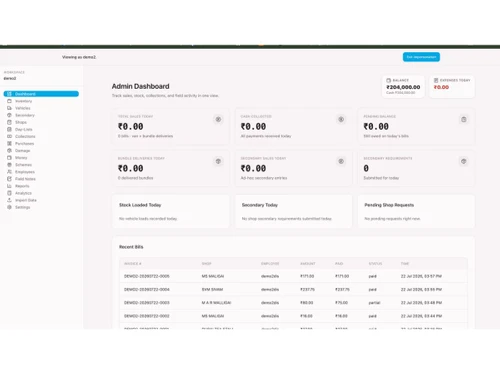The height and width of the screenshot is (375, 500).
Task: Click the Secondary Today card heading
Action: pos(260,205)
